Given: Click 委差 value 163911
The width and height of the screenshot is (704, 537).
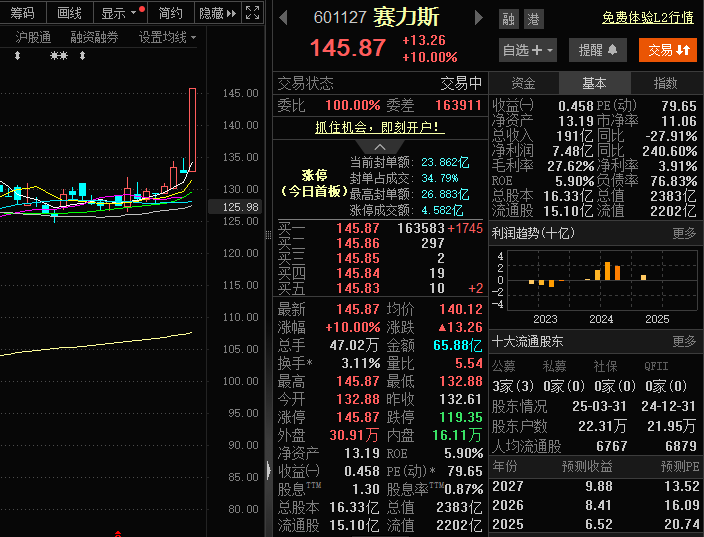Looking at the screenshot, I should click(x=458, y=105).
